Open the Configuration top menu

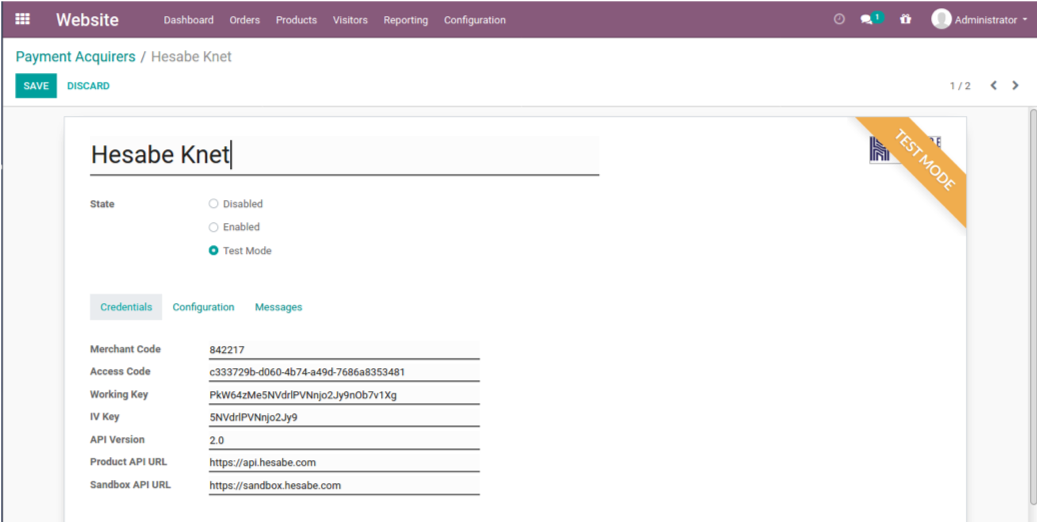[x=474, y=20]
